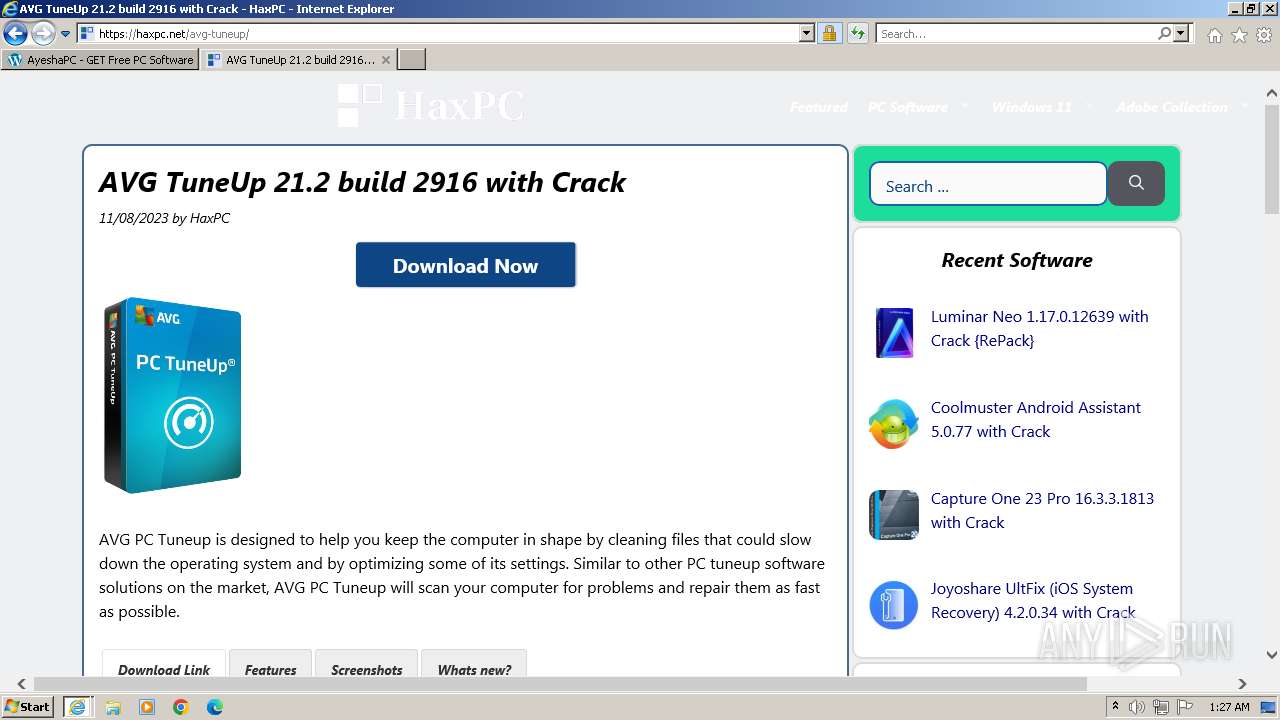This screenshot has width=1280, height=720.
Task: Open the Windows 11 menu
Action: pos(1031,107)
